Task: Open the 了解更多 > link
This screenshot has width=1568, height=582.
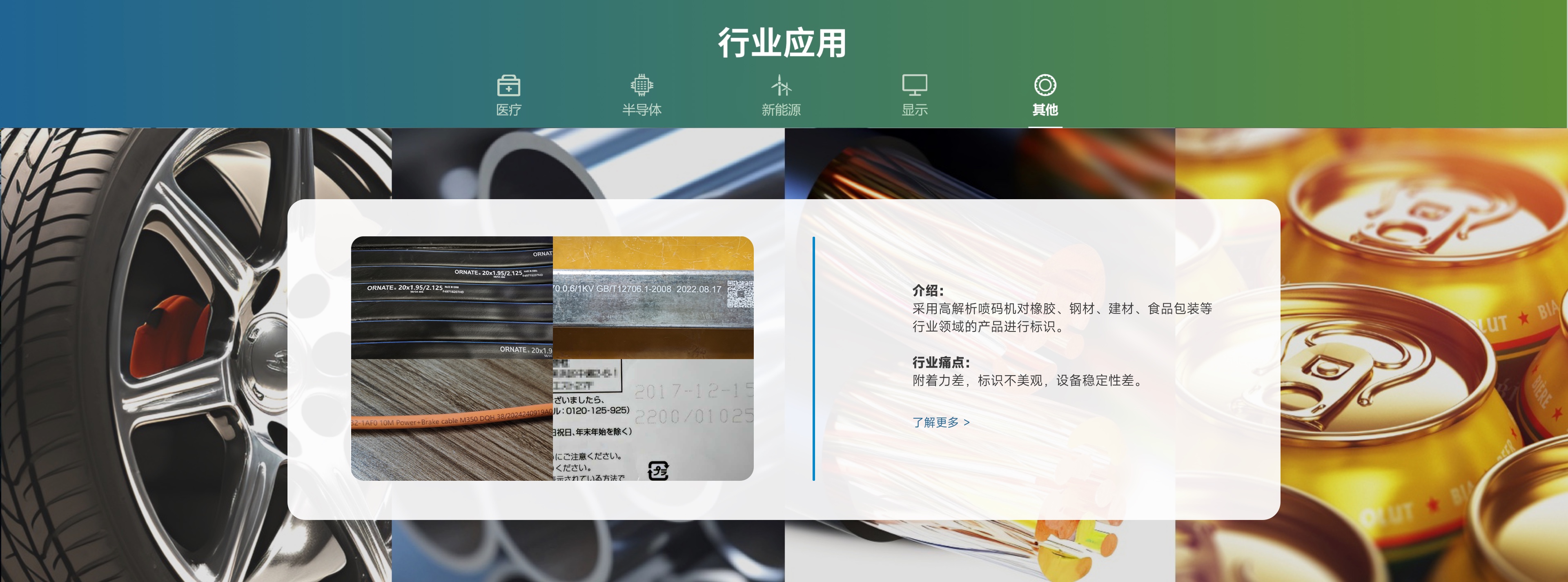Action: [x=940, y=422]
